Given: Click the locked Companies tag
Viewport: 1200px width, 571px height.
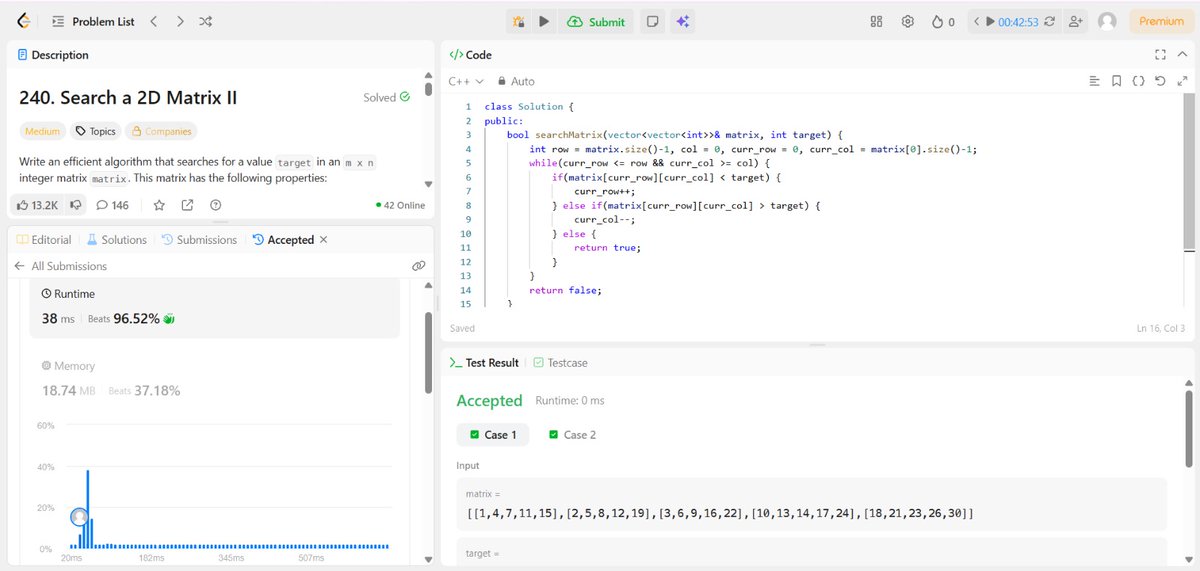Looking at the screenshot, I should 161,131.
